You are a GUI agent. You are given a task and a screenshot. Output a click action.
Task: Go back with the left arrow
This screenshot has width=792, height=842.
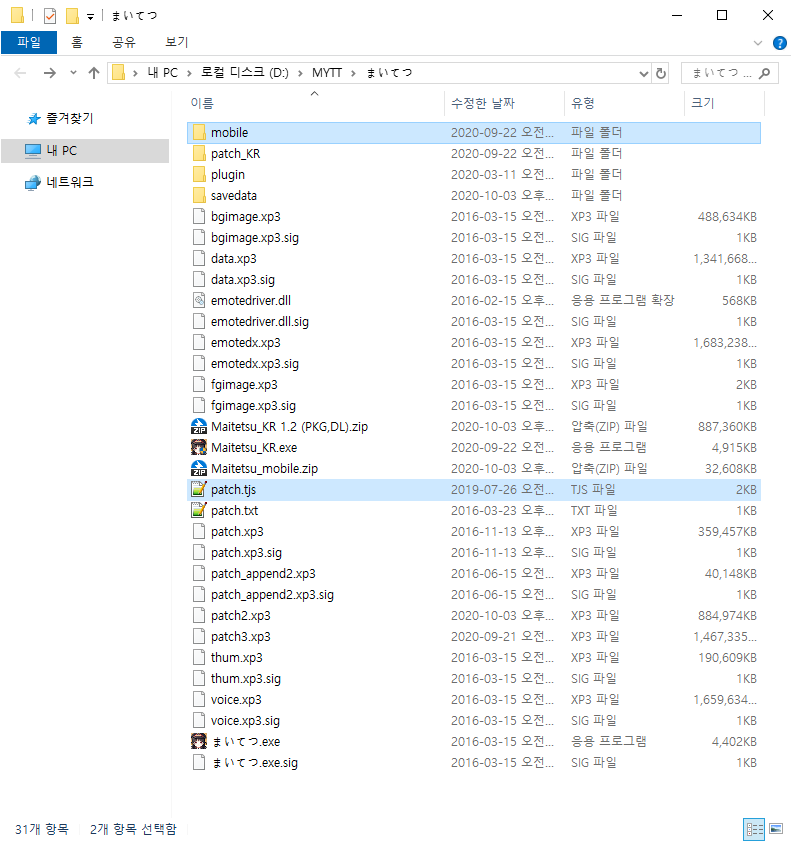(x=20, y=73)
